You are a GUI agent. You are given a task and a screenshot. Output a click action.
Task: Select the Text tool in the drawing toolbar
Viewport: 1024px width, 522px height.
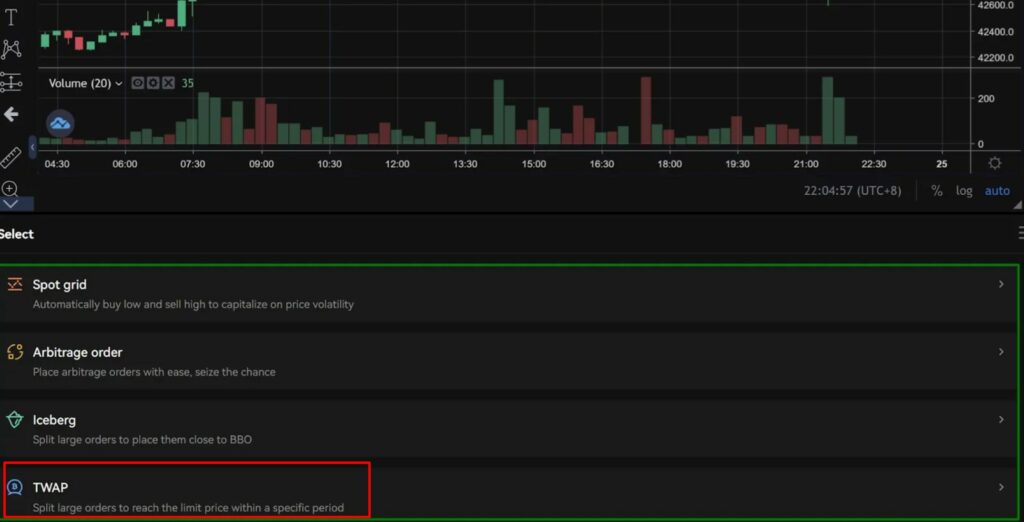coord(11,17)
